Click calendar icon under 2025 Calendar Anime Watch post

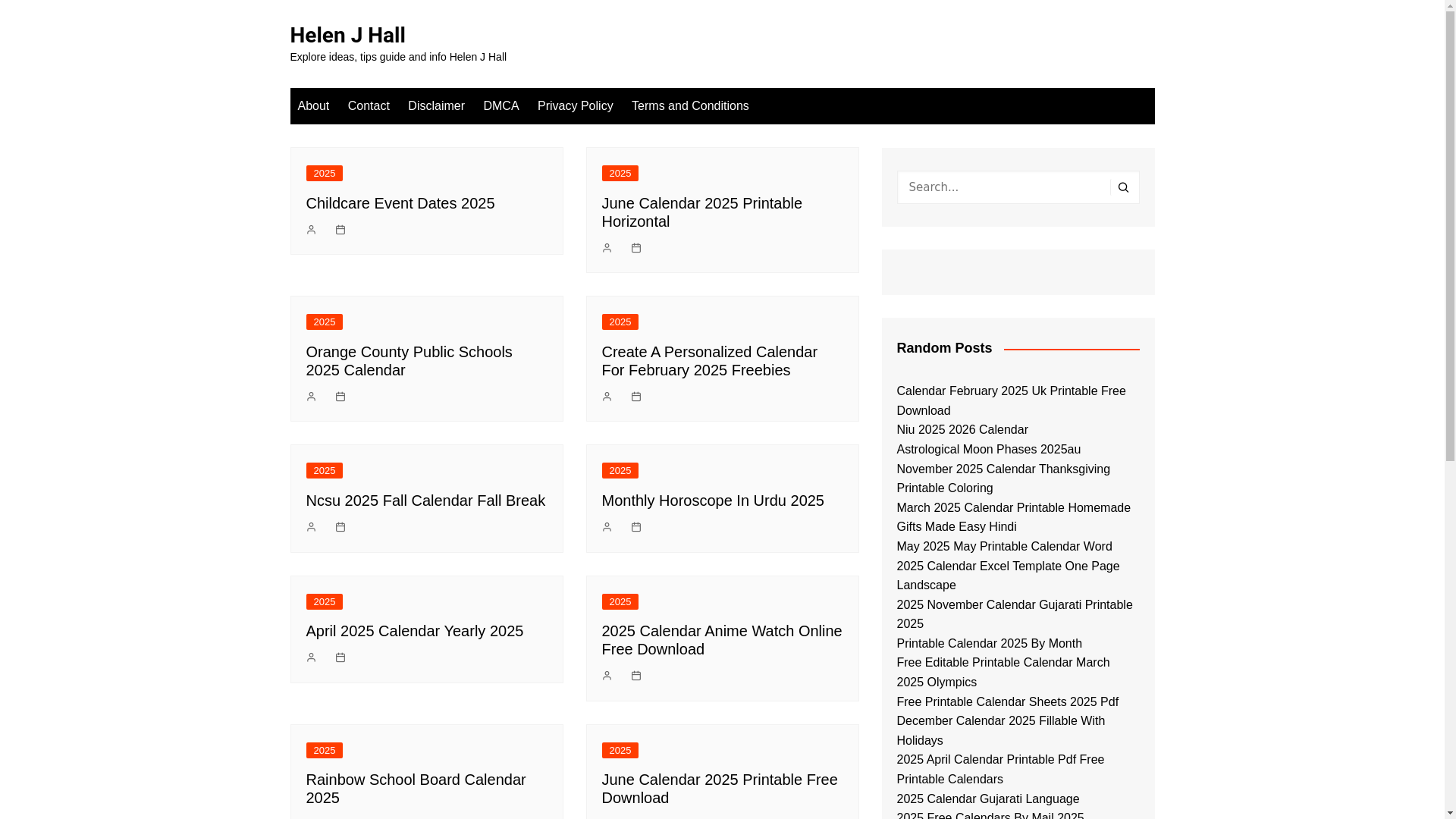pos(636,676)
